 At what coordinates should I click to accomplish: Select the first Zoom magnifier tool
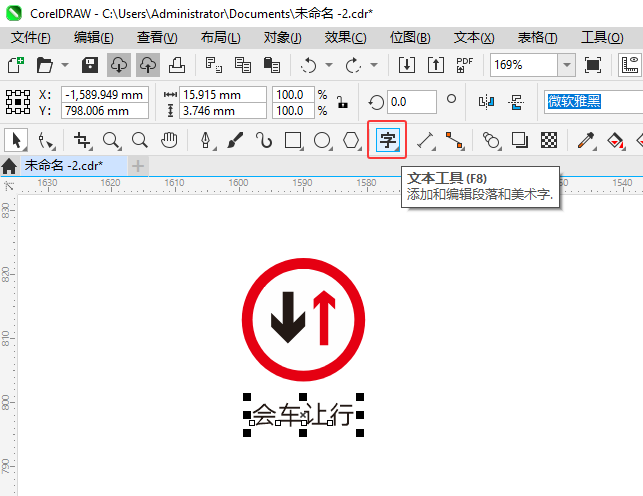pyautogui.click(x=111, y=140)
